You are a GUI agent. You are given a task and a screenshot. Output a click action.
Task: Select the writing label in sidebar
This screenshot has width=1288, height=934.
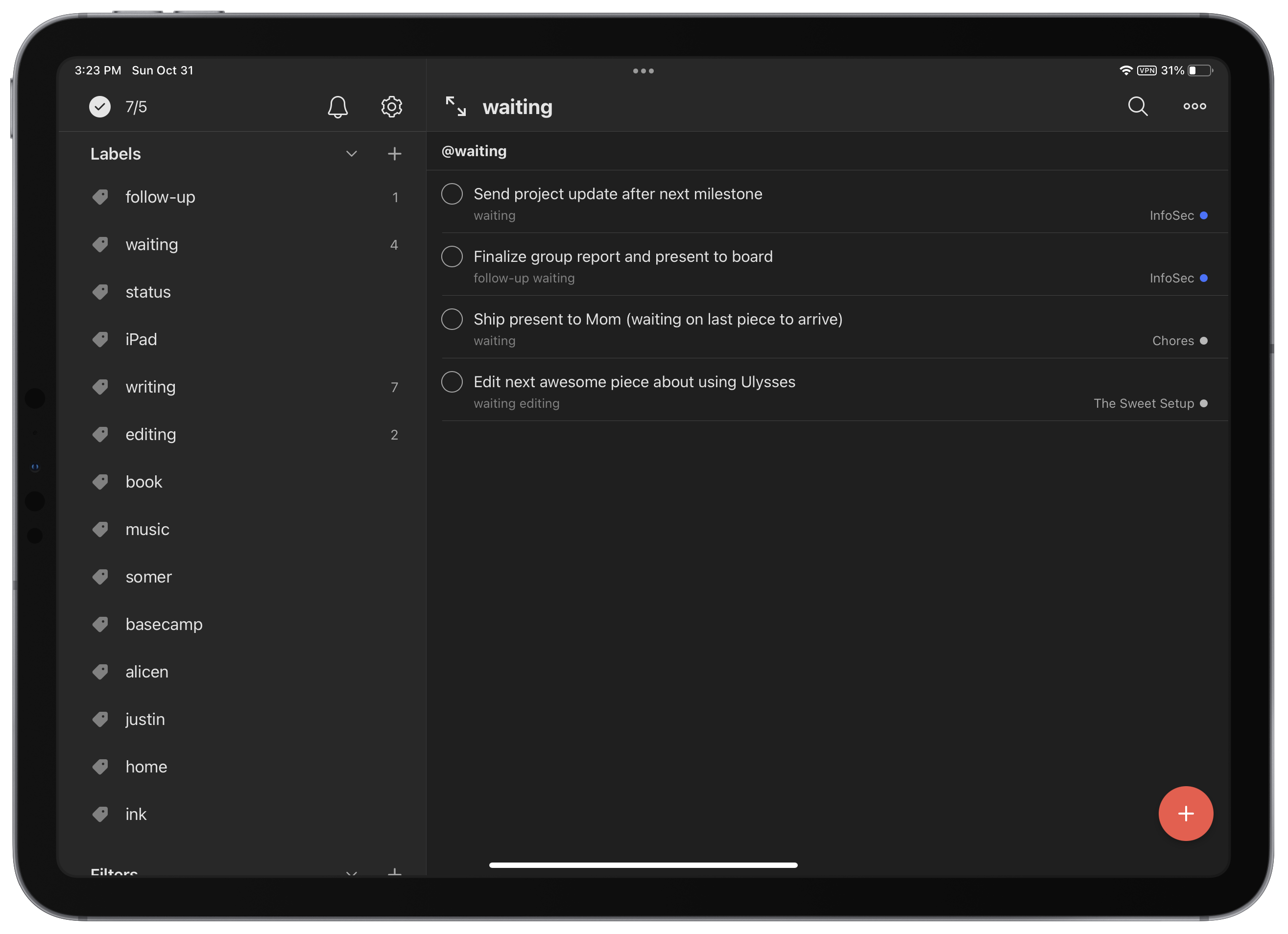tap(149, 386)
